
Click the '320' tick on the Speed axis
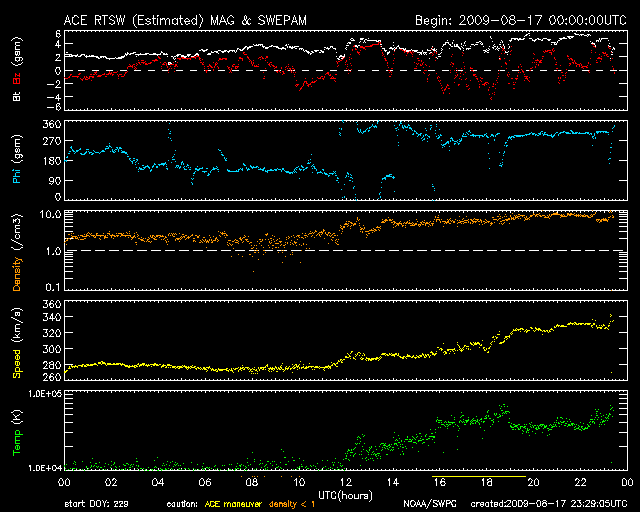click(52, 333)
